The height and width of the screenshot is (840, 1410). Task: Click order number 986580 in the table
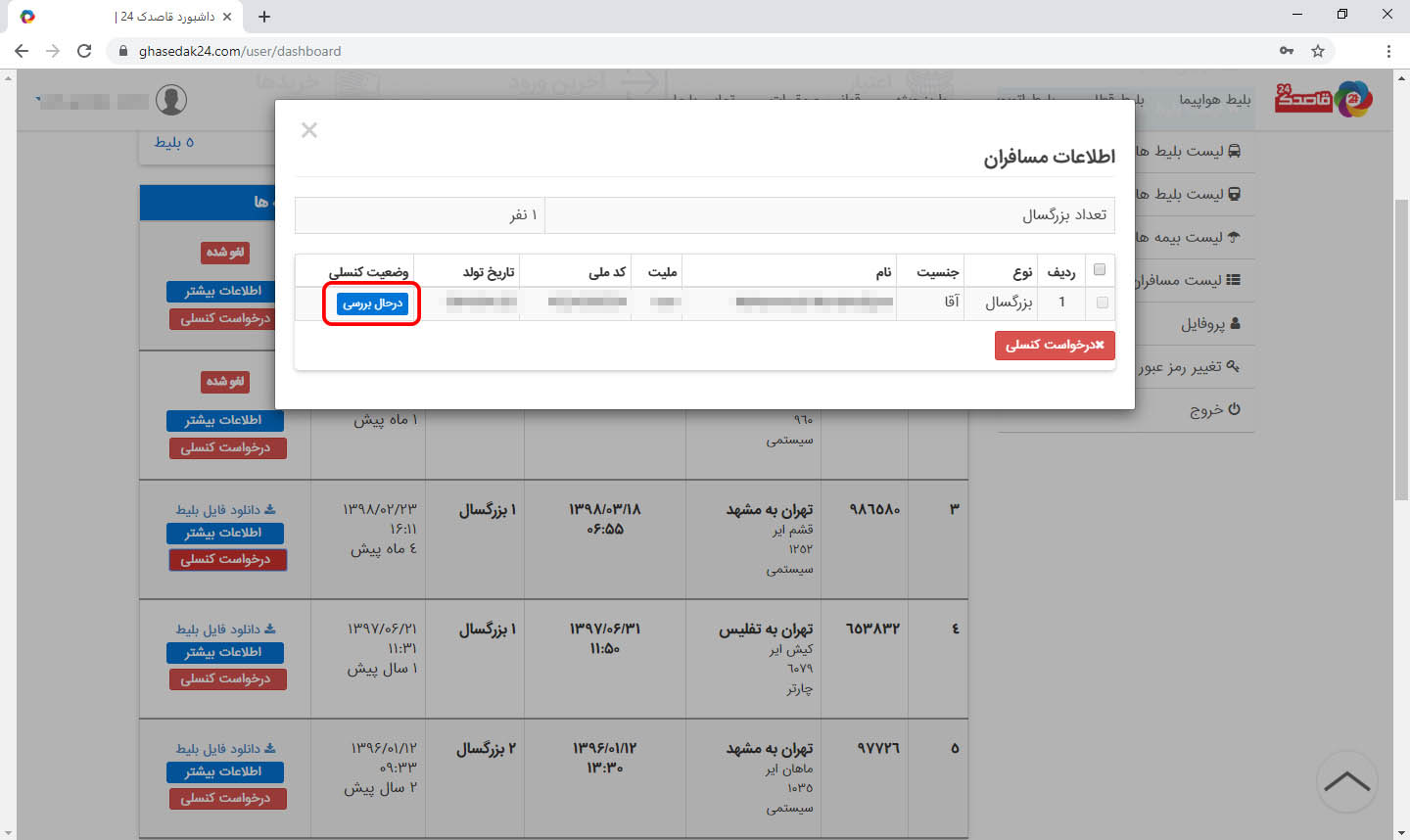(x=874, y=509)
